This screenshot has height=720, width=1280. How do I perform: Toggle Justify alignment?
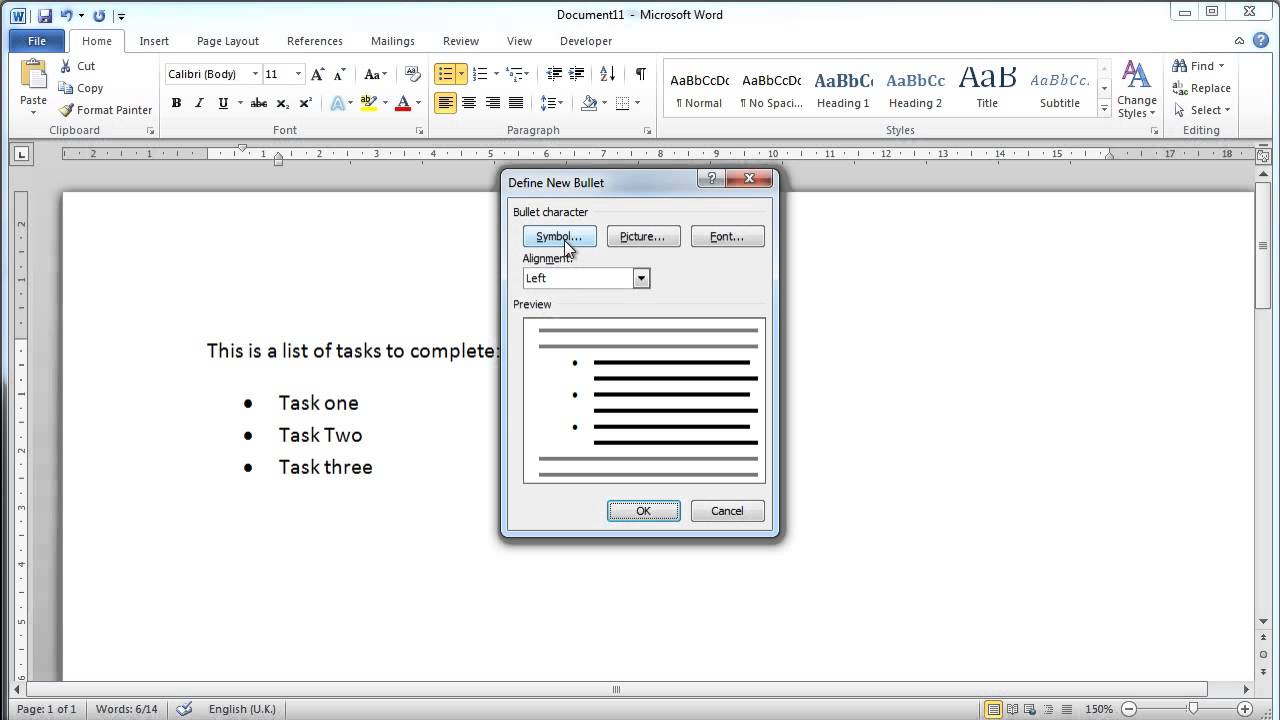click(x=516, y=103)
